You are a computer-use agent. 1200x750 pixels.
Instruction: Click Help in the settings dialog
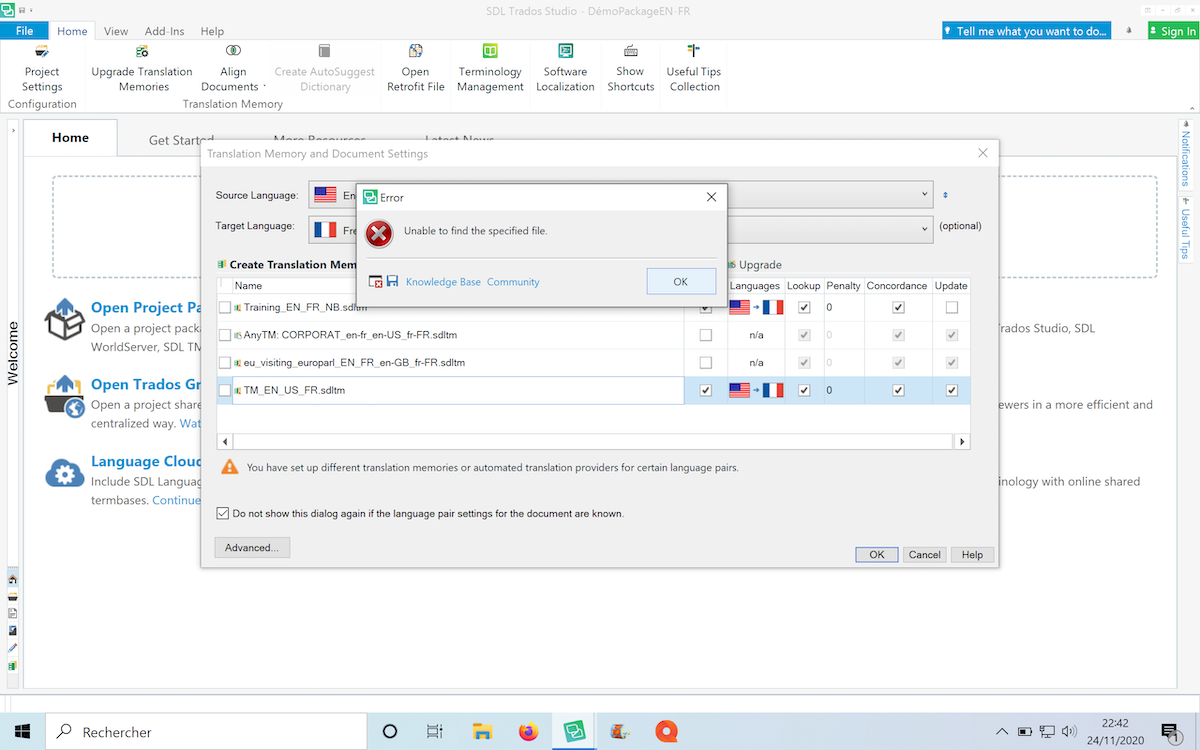(972, 555)
